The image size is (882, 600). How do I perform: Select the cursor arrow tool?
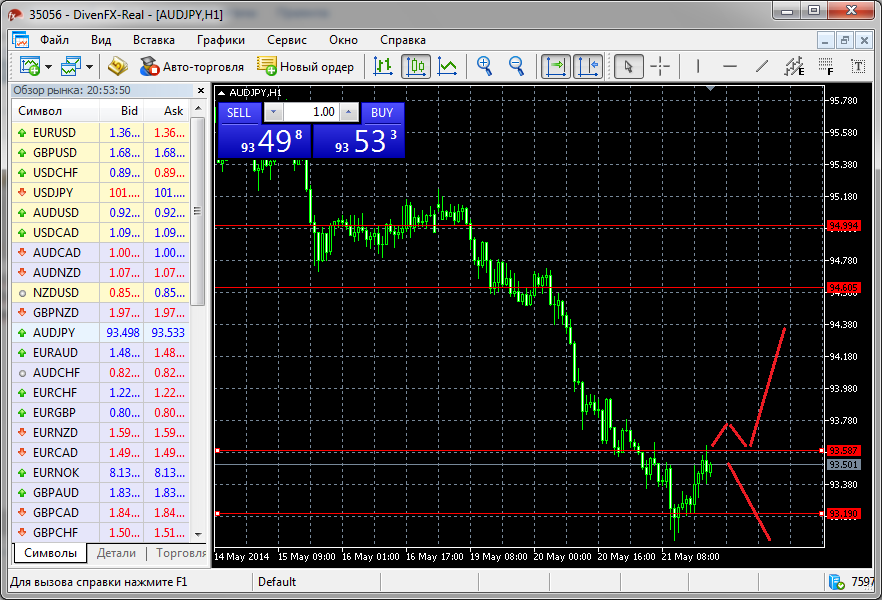tap(628, 66)
